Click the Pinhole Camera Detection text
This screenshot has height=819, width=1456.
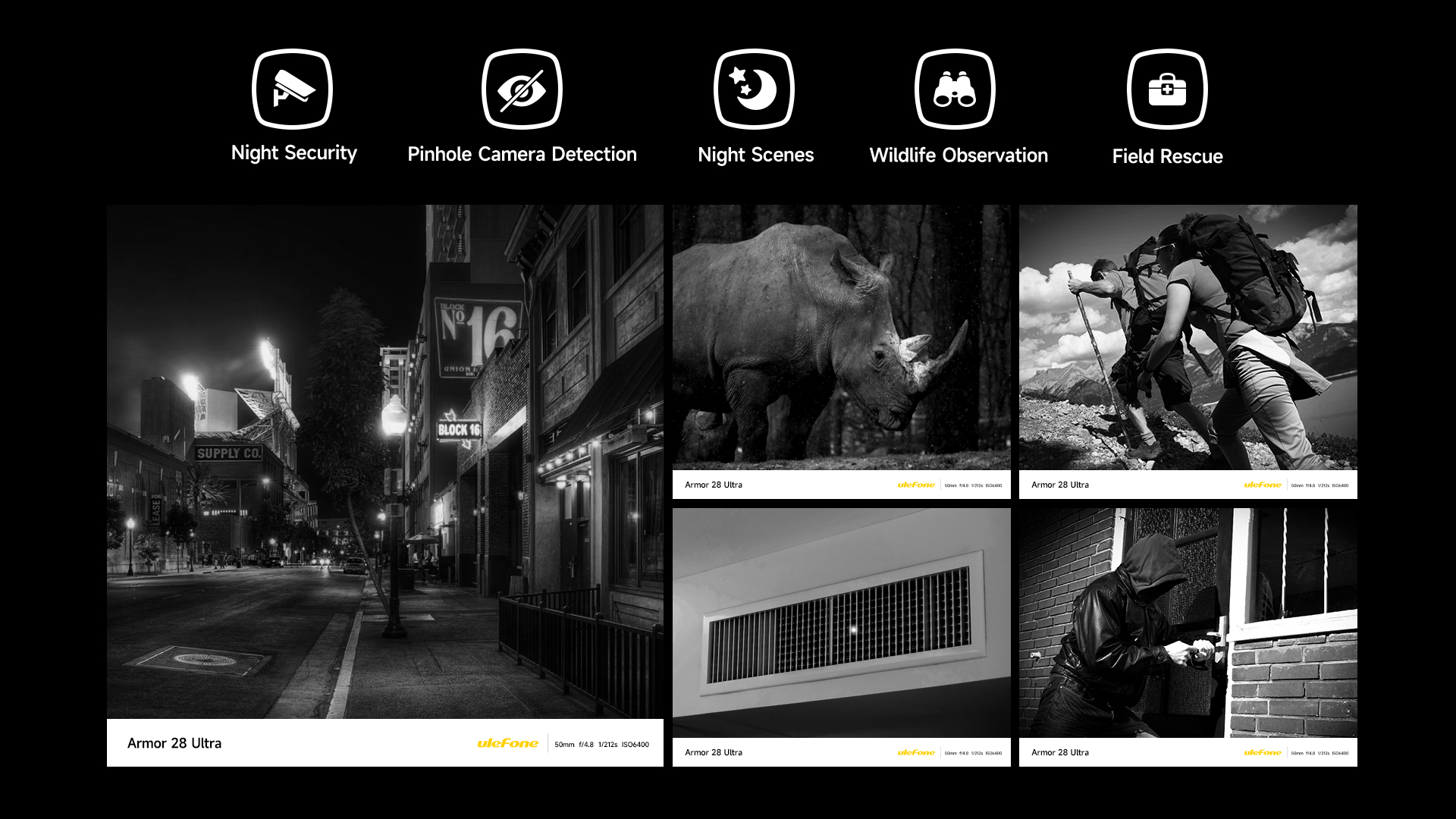click(522, 154)
